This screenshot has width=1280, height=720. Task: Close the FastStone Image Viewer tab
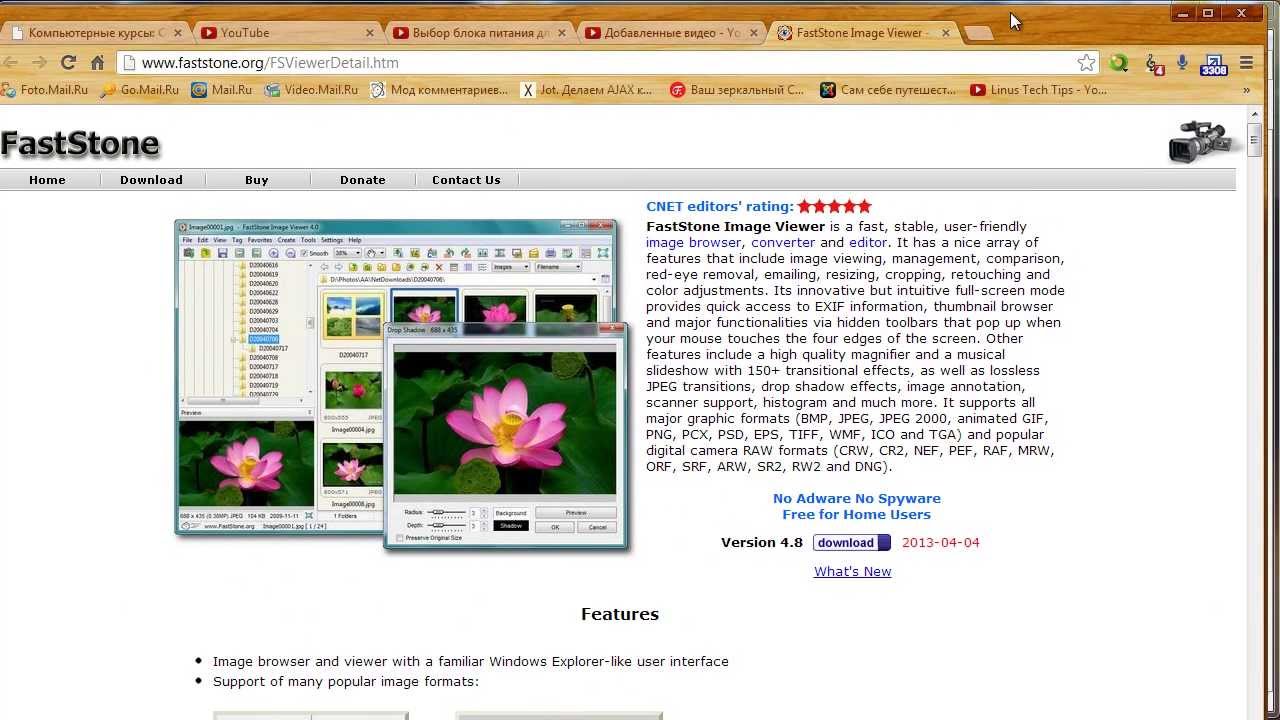coord(945,33)
